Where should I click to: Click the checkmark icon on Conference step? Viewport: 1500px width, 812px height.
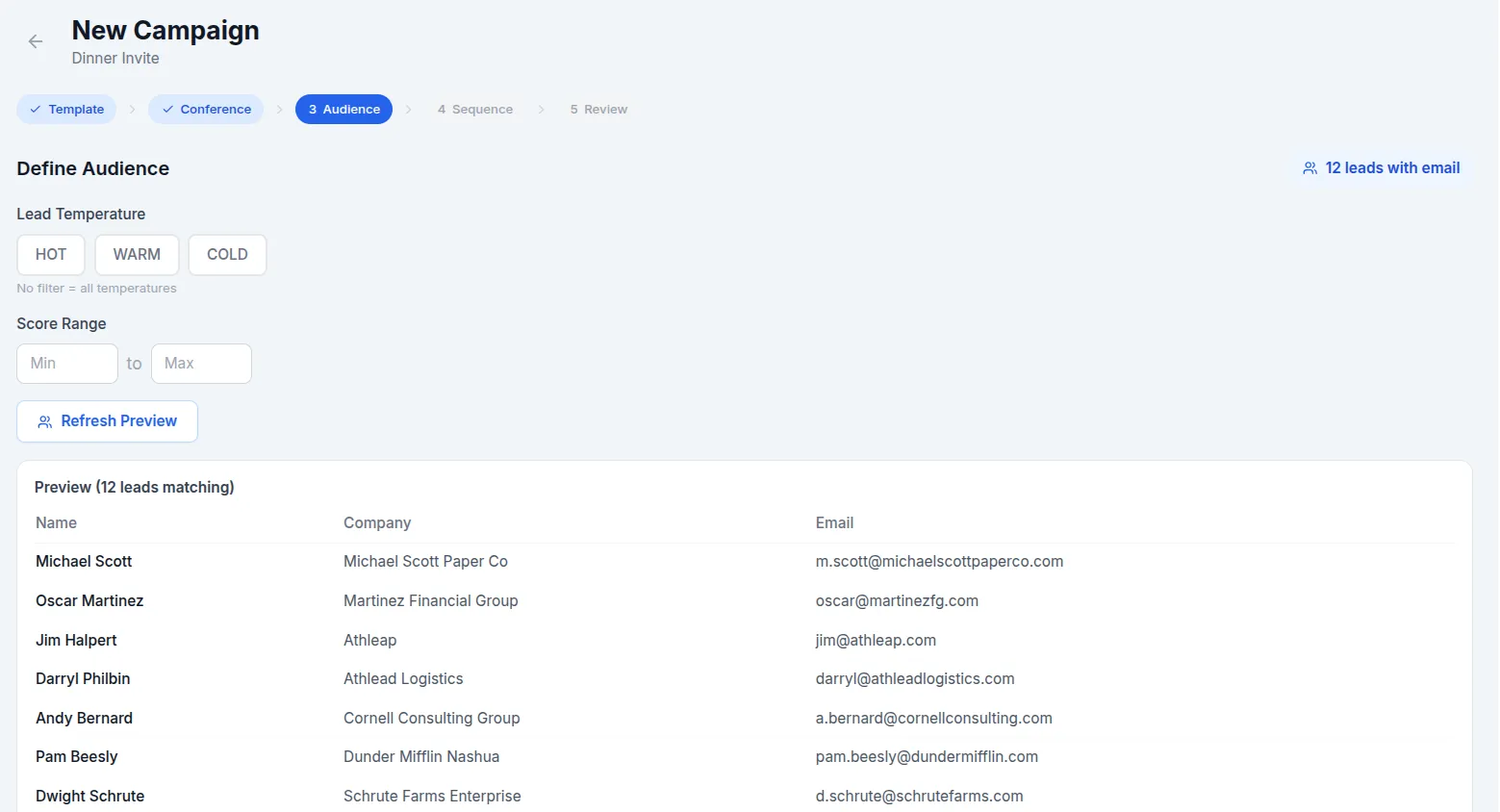(167, 110)
